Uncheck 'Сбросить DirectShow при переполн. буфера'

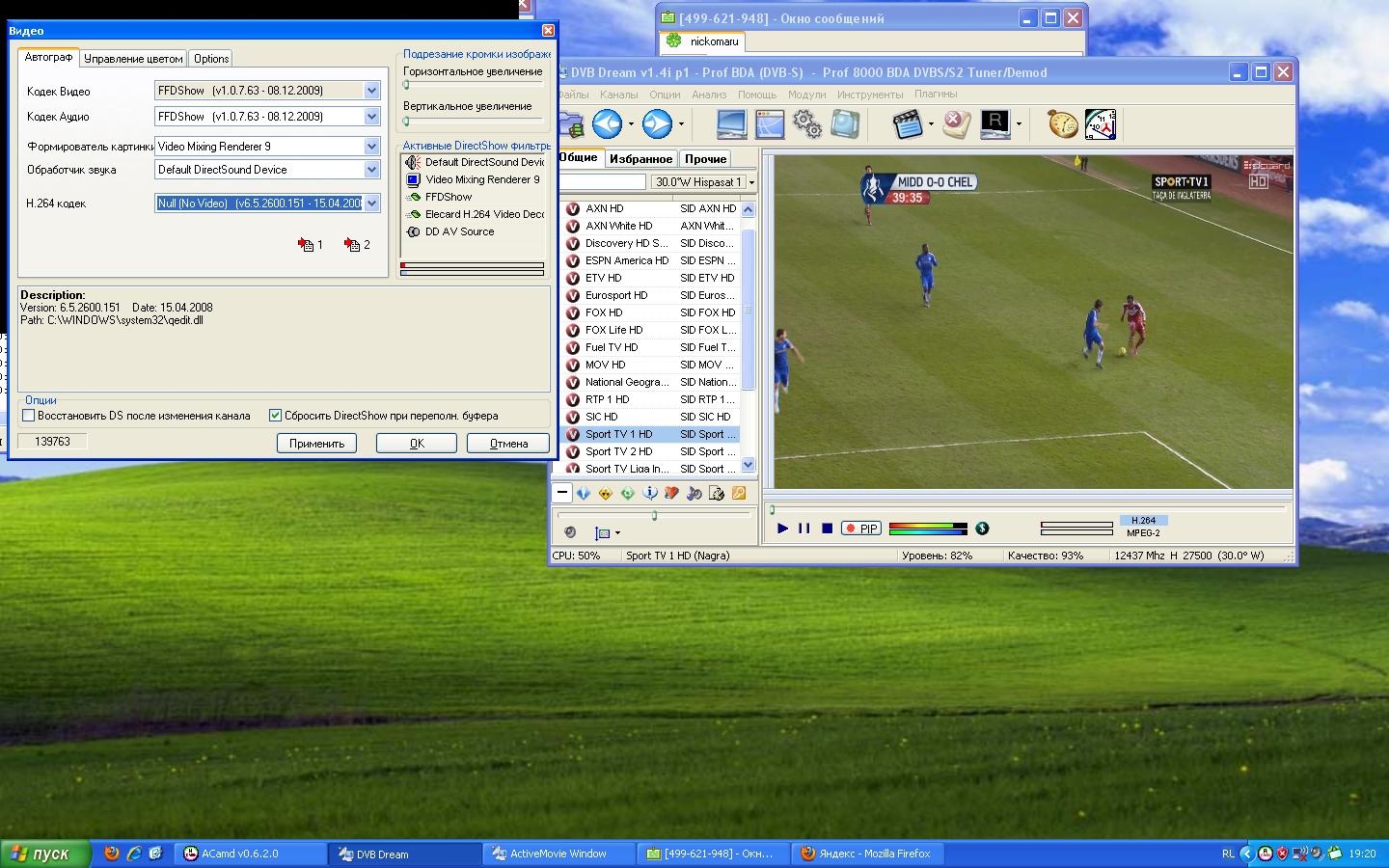(x=275, y=416)
